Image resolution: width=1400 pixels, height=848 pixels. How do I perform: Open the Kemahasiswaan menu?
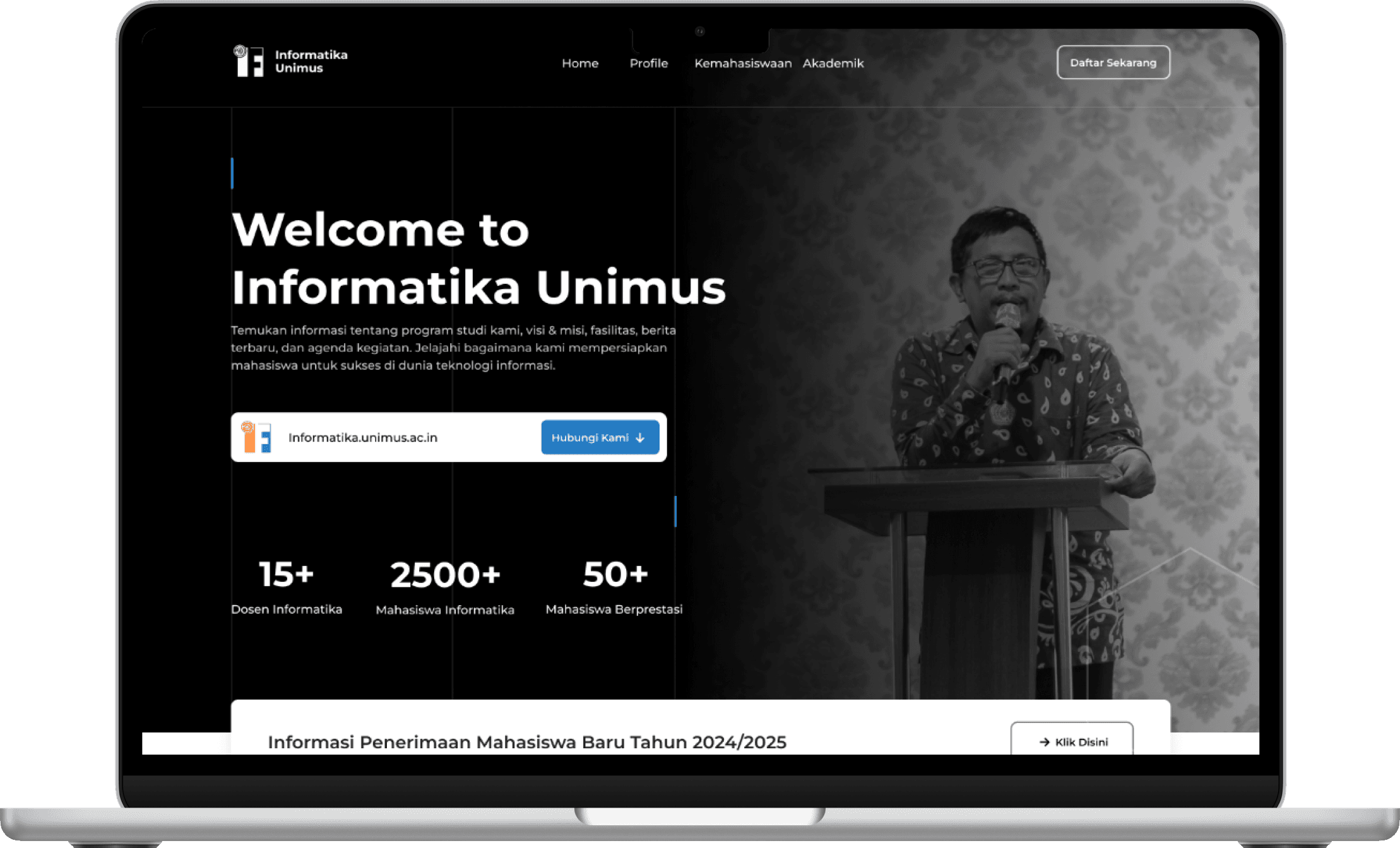click(x=742, y=63)
